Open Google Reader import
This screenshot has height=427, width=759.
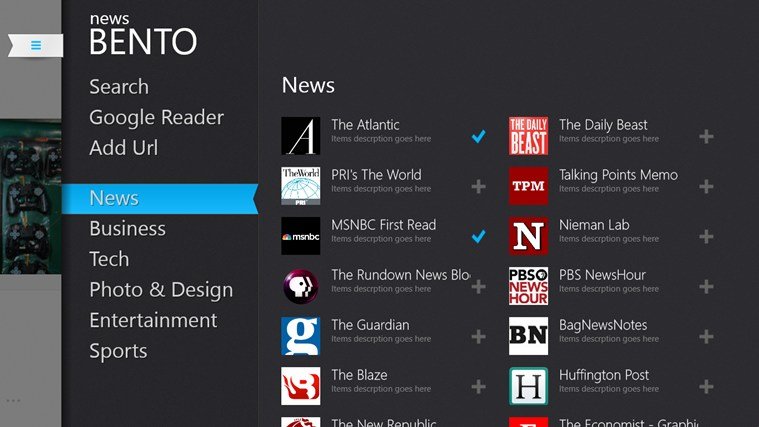point(156,118)
